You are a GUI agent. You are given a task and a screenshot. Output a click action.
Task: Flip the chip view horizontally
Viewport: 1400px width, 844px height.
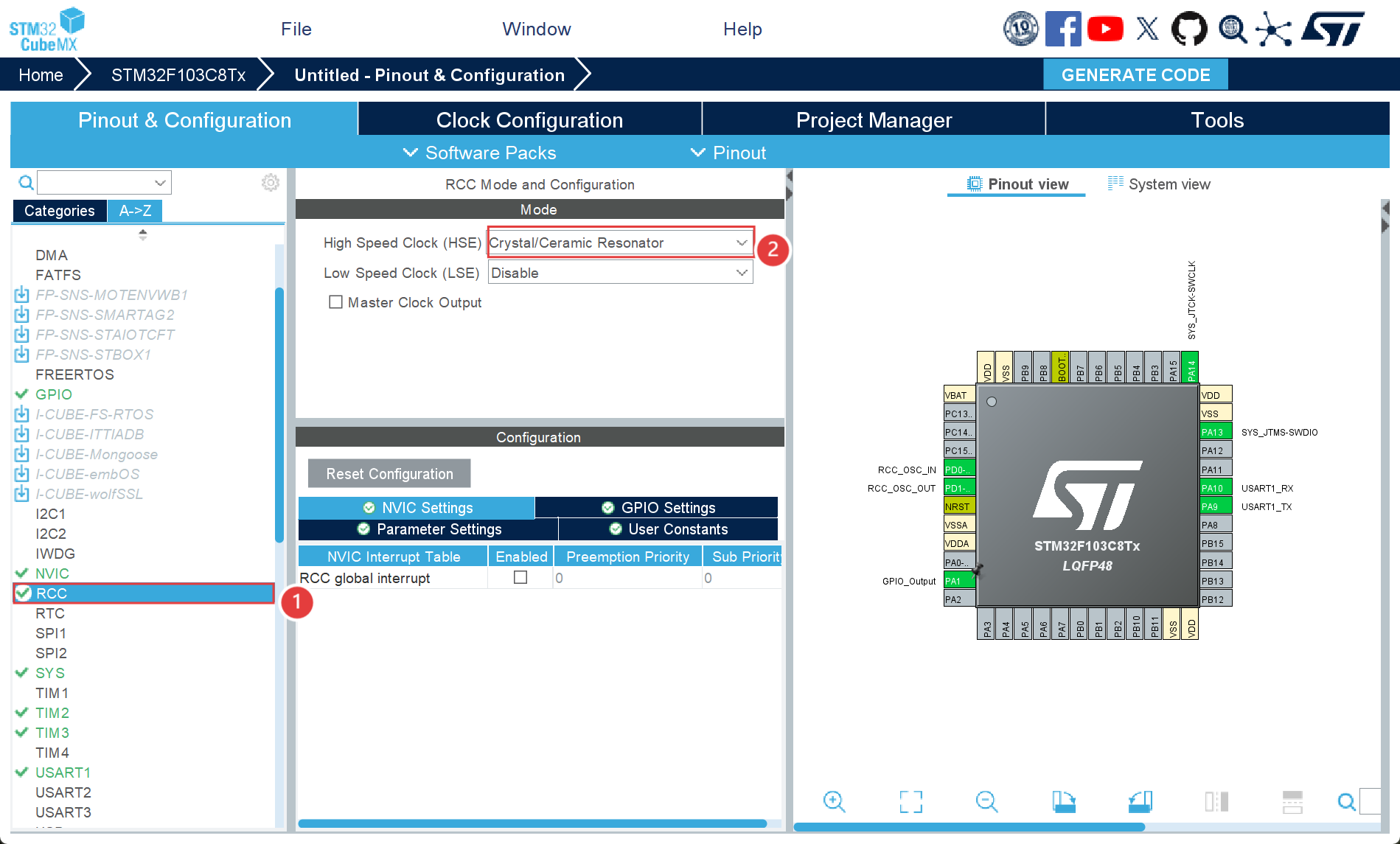1216,801
